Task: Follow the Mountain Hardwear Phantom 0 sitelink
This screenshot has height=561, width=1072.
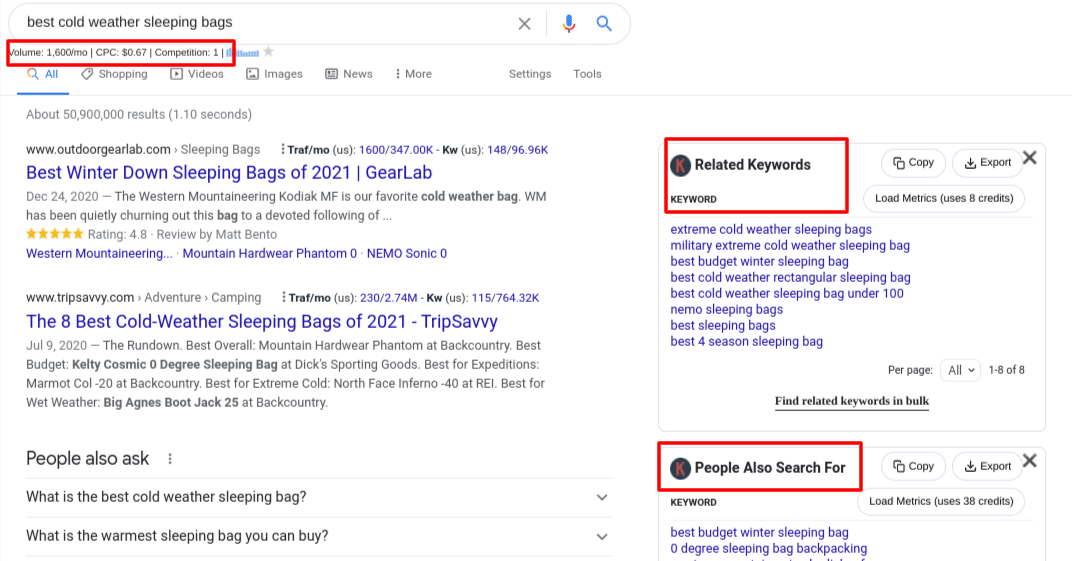Action: tap(269, 254)
